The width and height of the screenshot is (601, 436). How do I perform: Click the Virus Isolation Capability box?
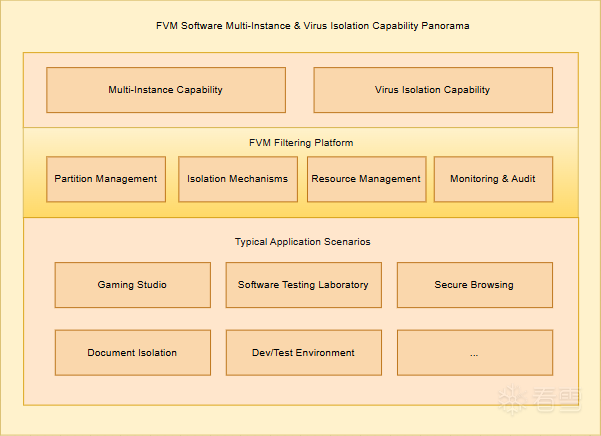tap(433, 90)
